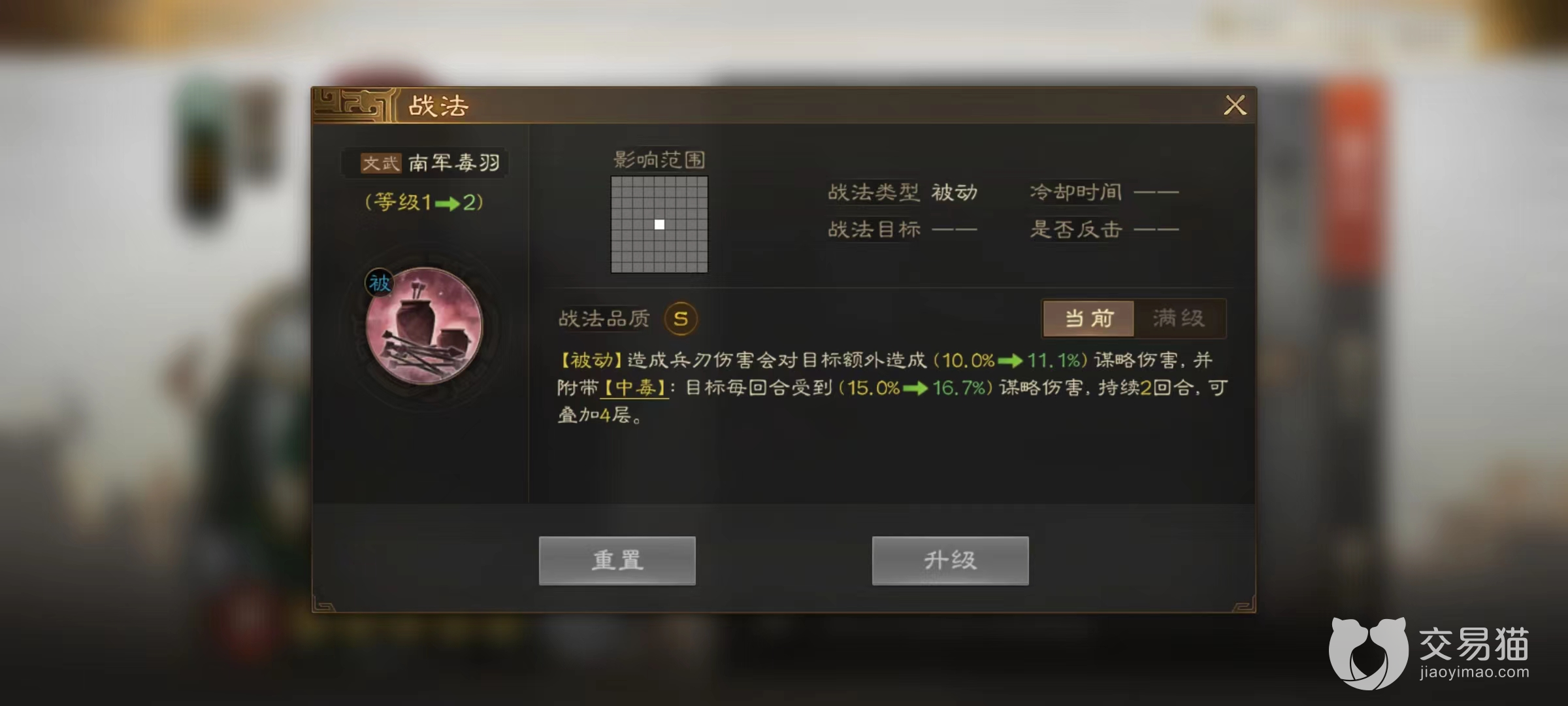The height and width of the screenshot is (706, 1568).
Task: Switch to the 满级 max level view
Action: pos(1179,318)
